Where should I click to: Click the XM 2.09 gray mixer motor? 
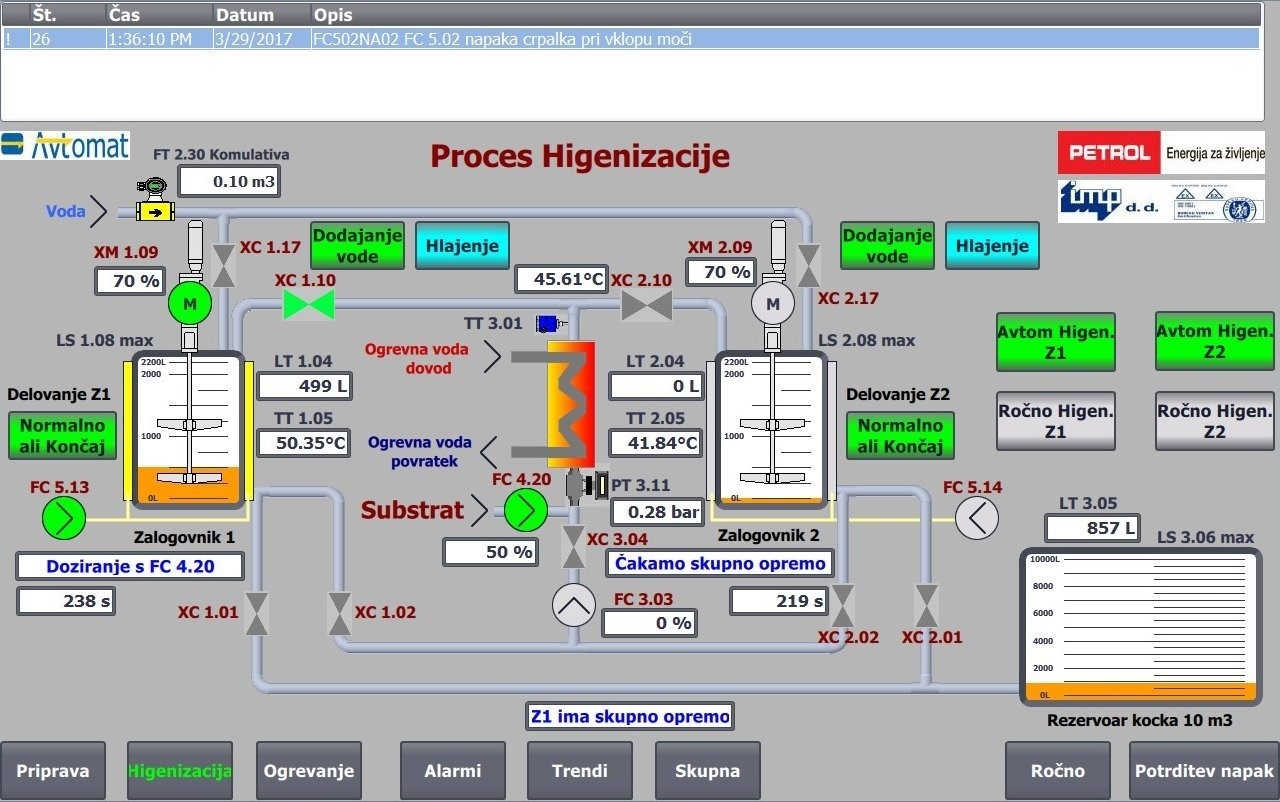click(x=771, y=302)
